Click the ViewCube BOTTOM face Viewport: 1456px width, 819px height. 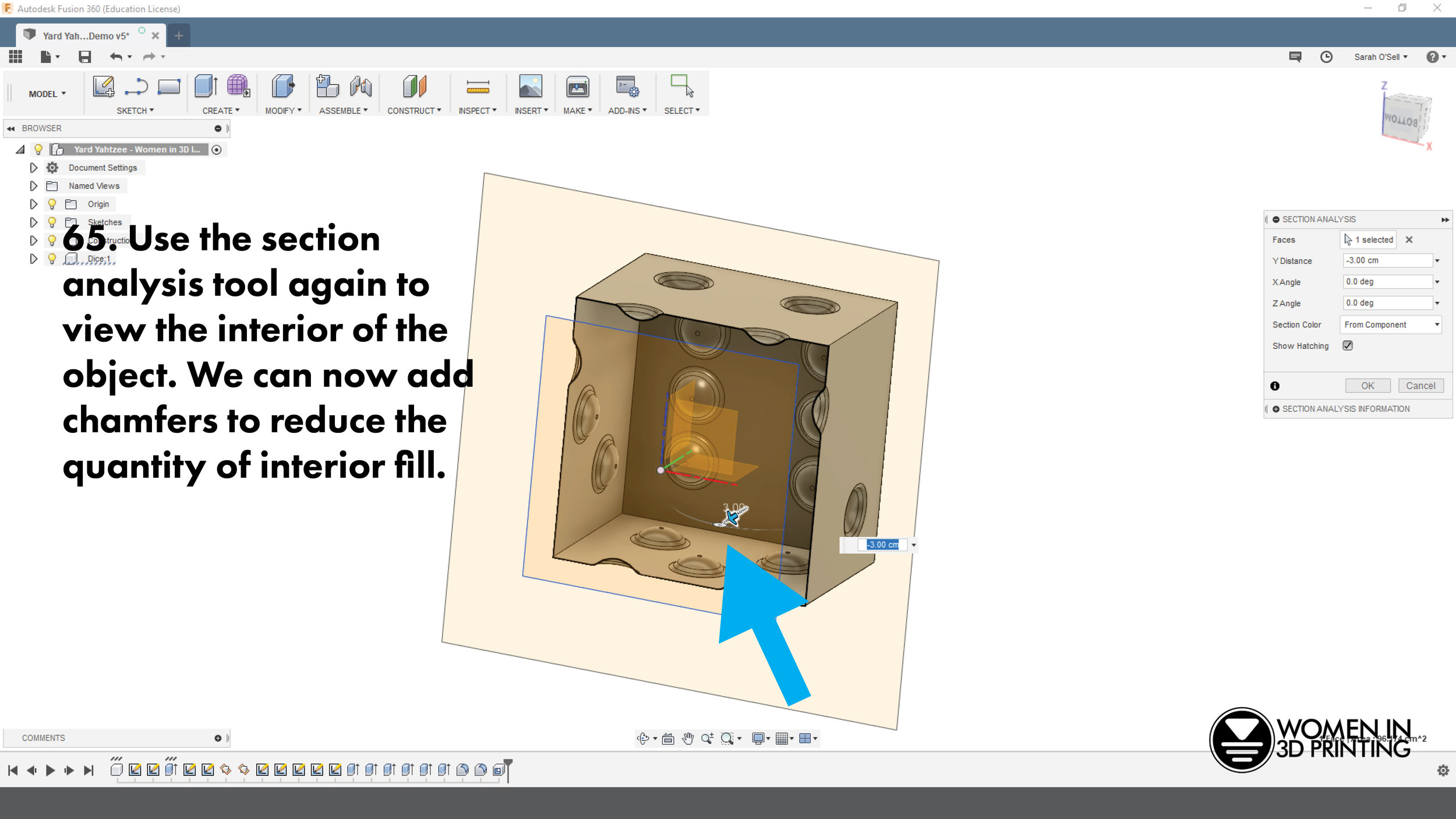(x=1402, y=121)
